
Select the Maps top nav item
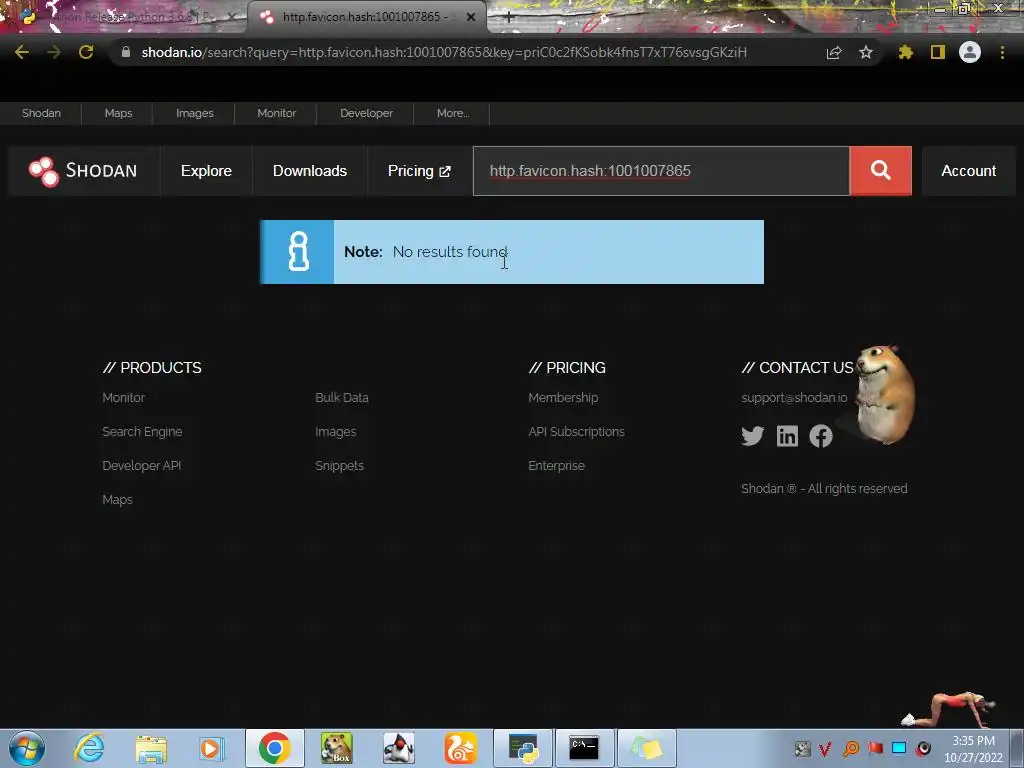tap(118, 113)
